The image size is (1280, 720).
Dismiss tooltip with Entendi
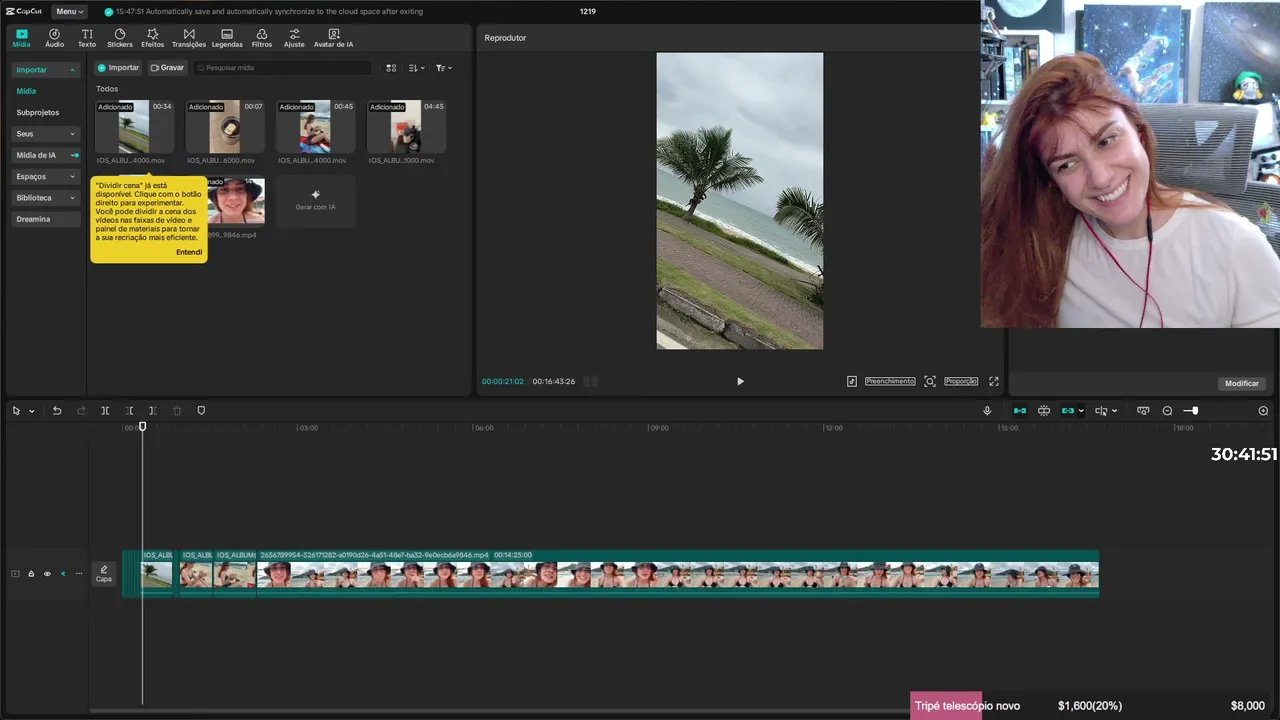[x=189, y=252]
